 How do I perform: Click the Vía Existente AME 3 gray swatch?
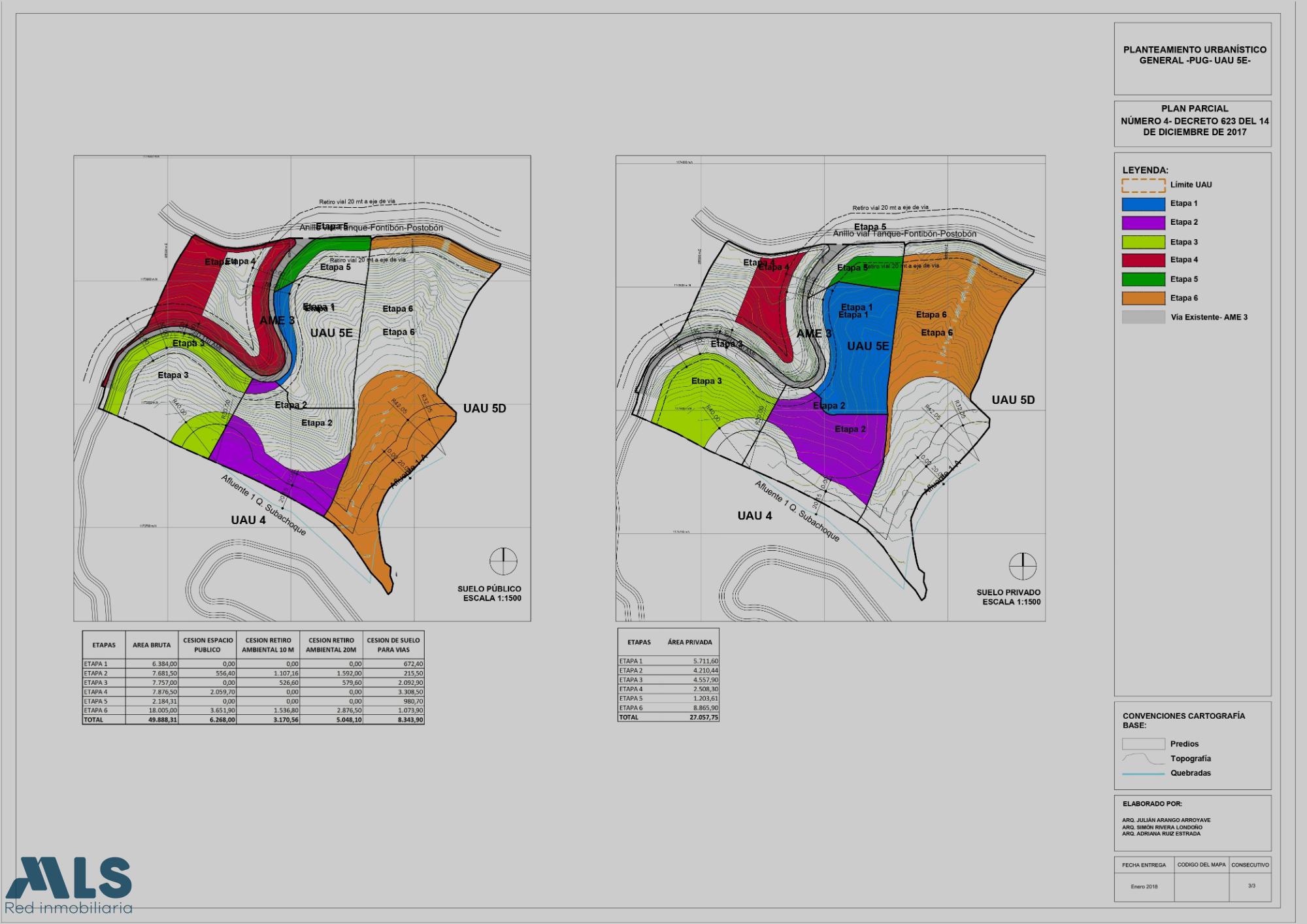1143,318
